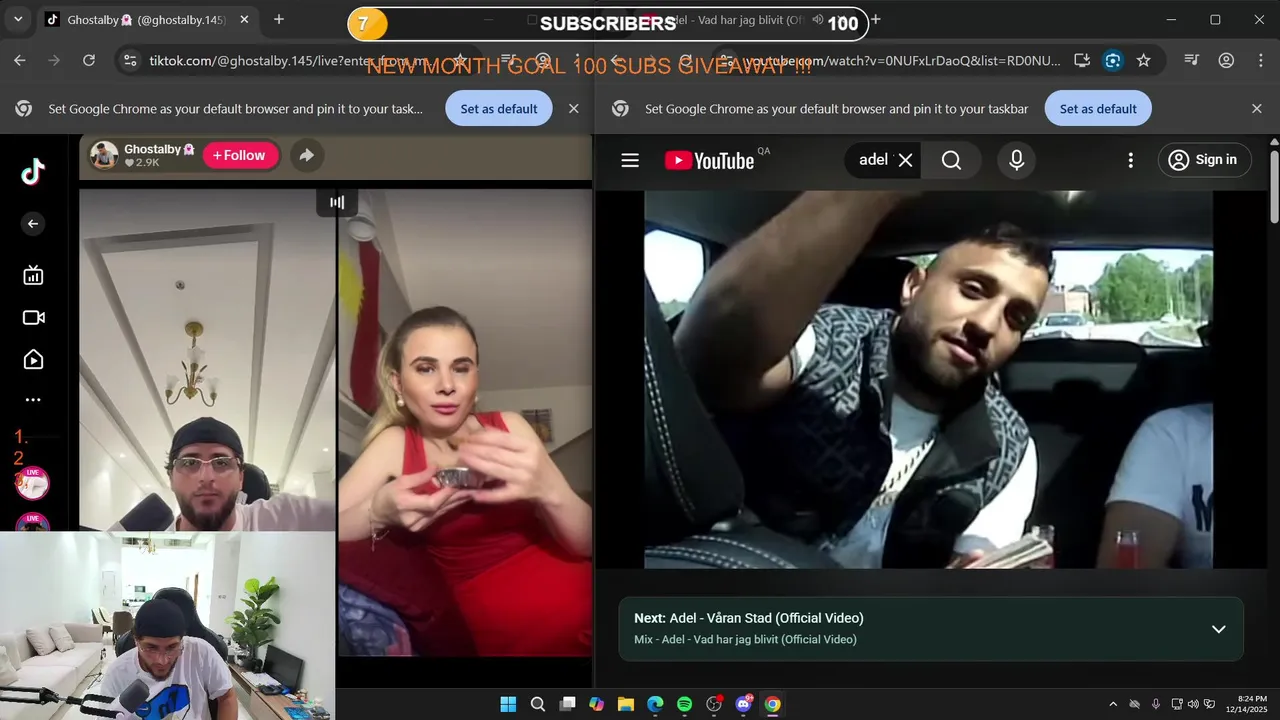
Task: Show hidden system tray icons
Action: [1113, 704]
